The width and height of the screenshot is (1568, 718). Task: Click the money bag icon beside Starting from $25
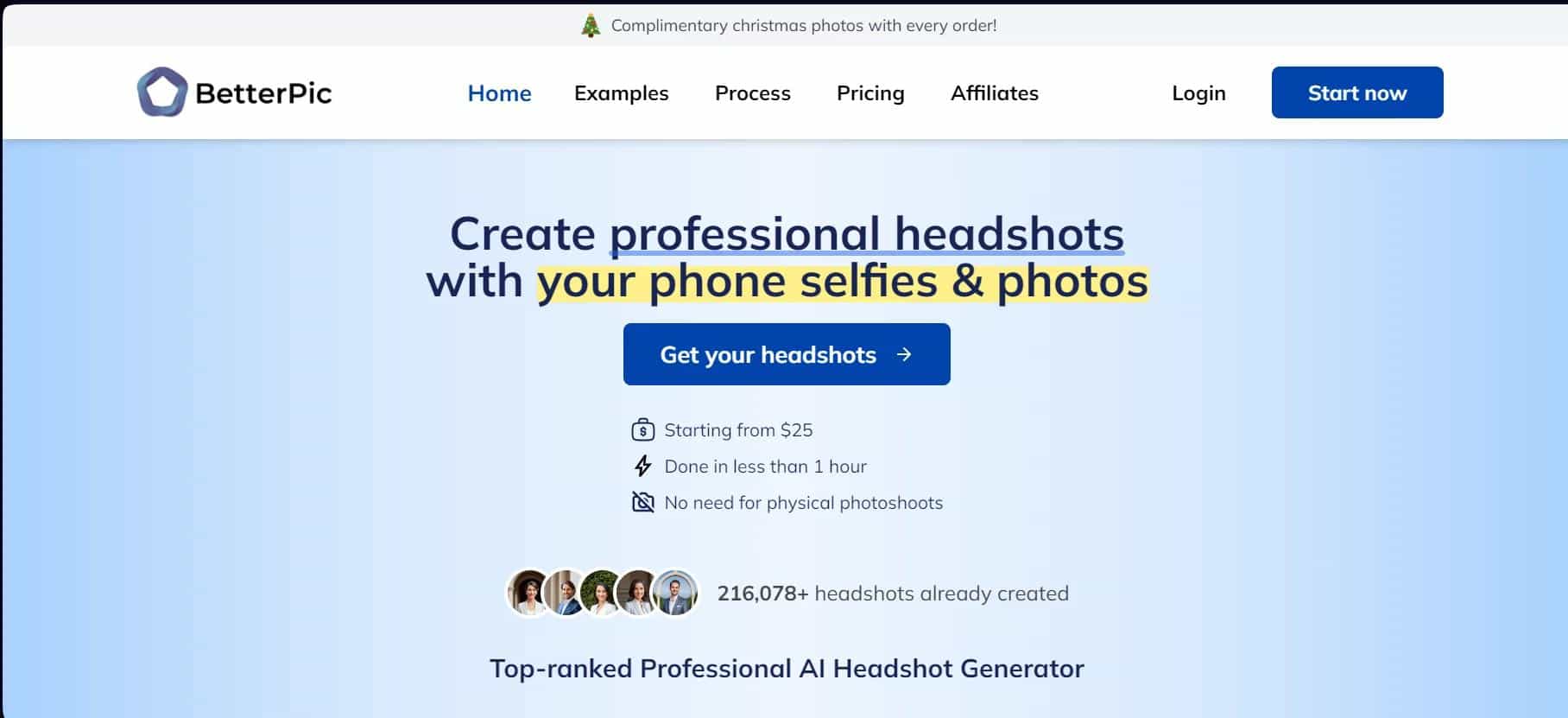(643, 429)
